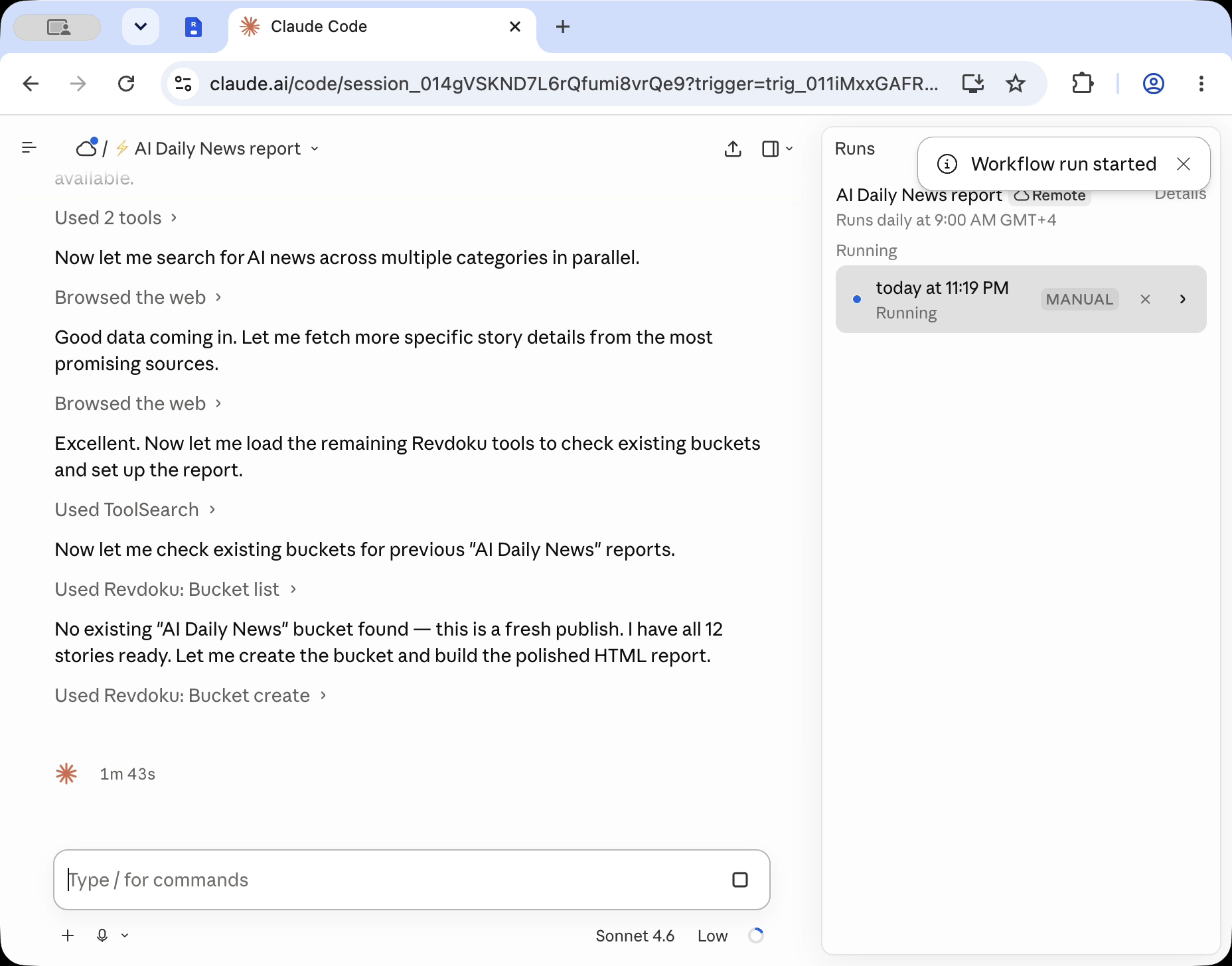
Task: Click the Runs panel heading
Action: click(854, 149)
